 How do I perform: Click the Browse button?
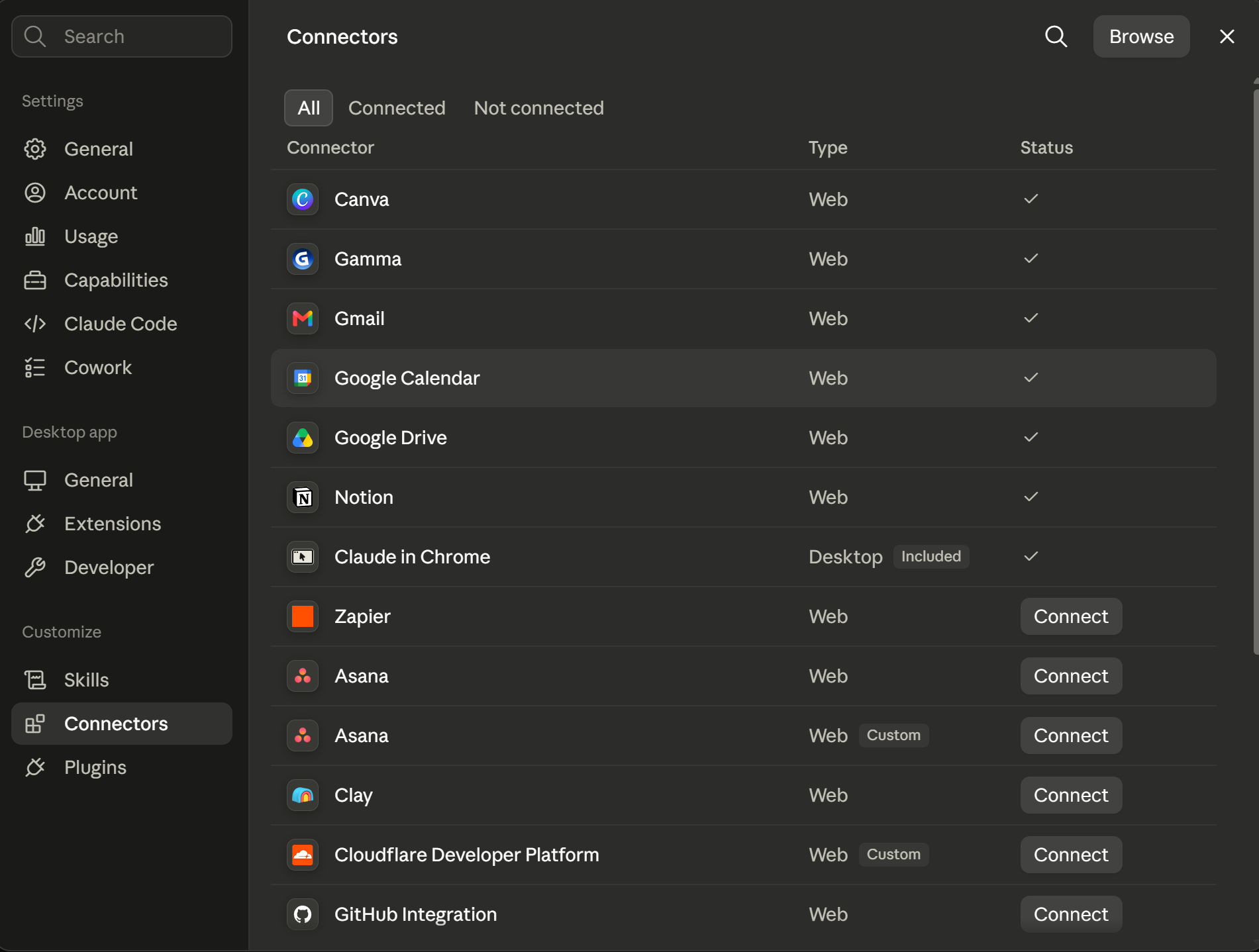point(1141,36)
